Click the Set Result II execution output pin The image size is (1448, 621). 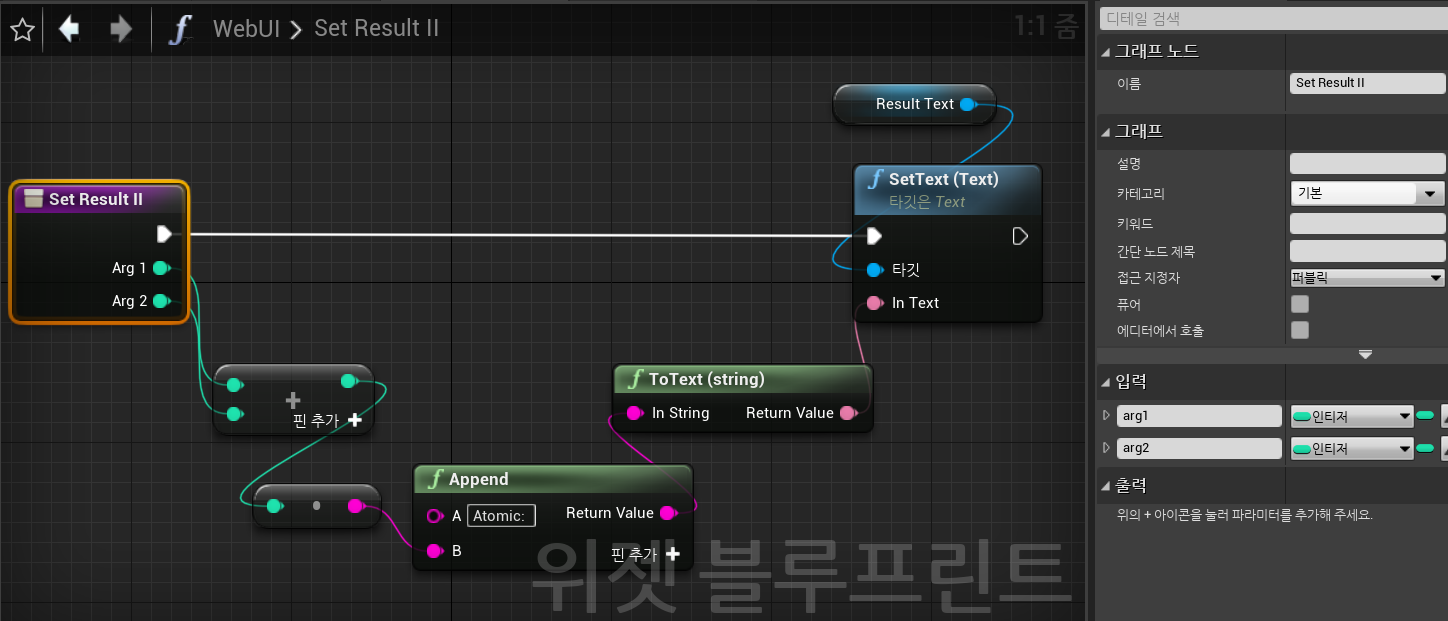point(165,234)
